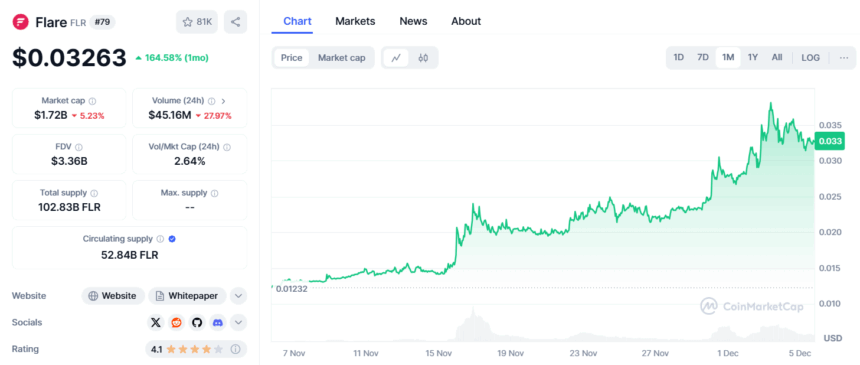Image resolution: width=860 pixels, height=365 pixels.
Task: Switch to the Markets tab
Action: tap(355, 21)
